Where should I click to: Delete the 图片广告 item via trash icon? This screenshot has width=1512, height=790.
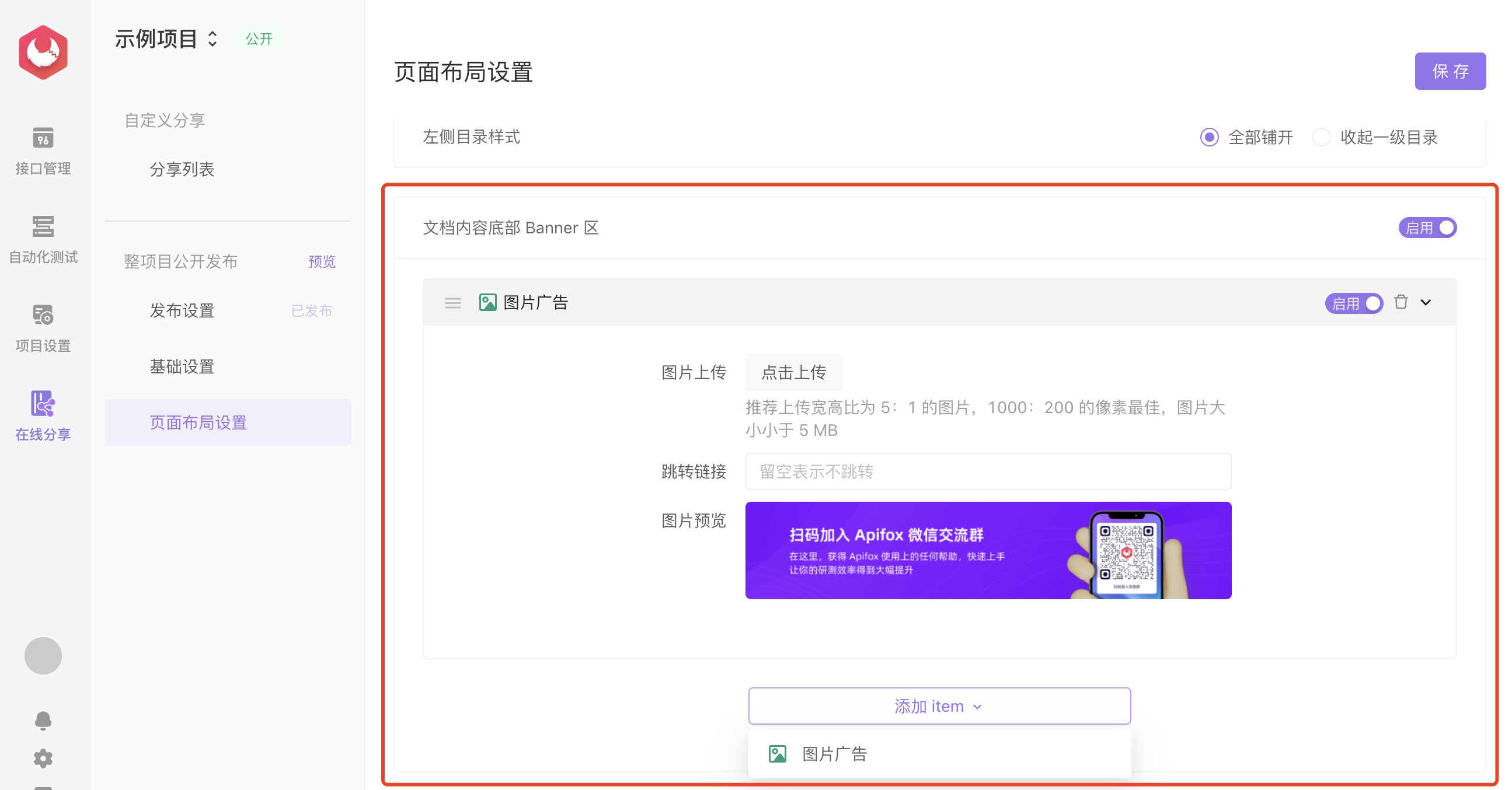pyautogui.click(x=1402, y=302)
